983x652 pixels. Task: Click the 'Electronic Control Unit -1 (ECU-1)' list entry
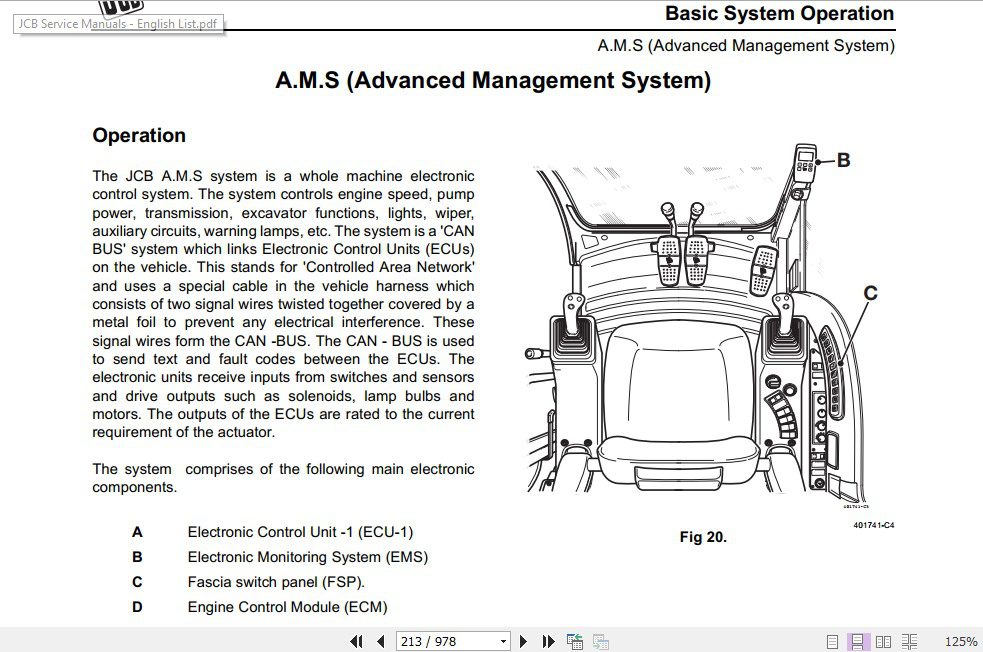tap(300, 532)
